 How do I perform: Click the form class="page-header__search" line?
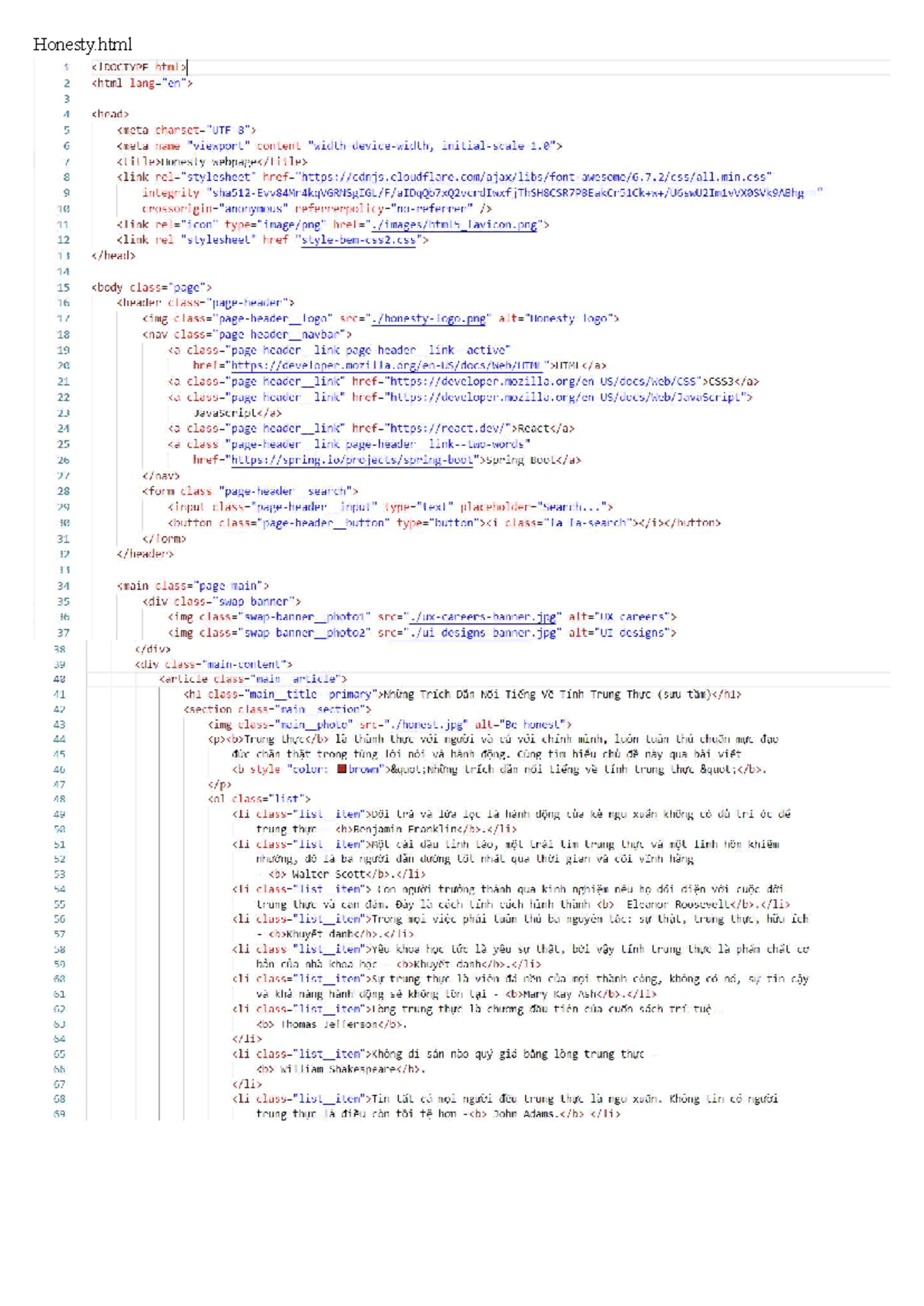250,491
